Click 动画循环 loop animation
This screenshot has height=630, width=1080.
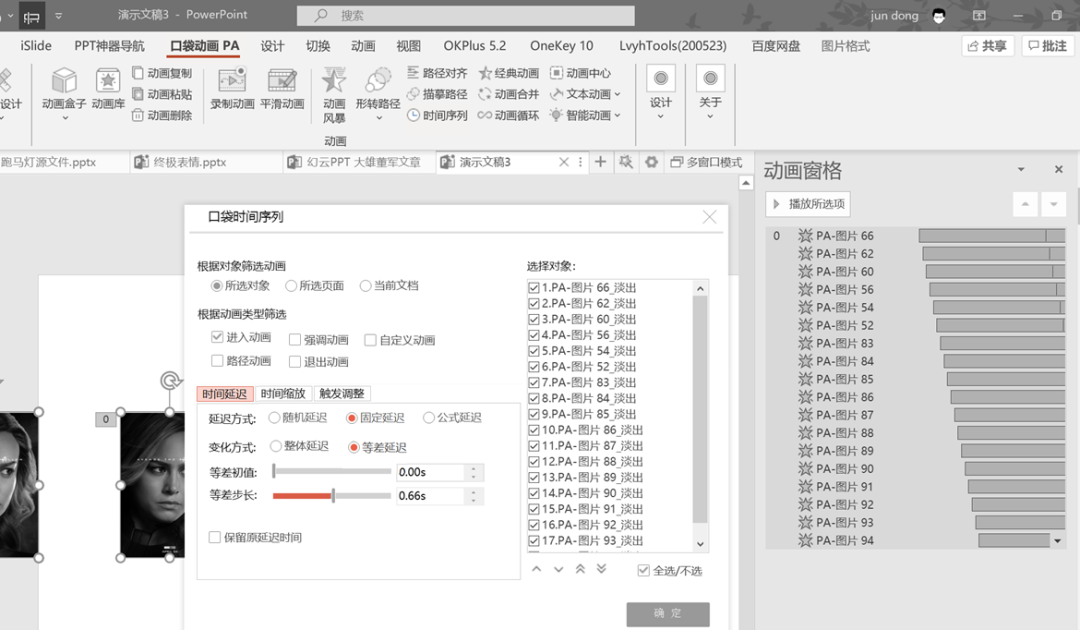(x=509, y=115)
